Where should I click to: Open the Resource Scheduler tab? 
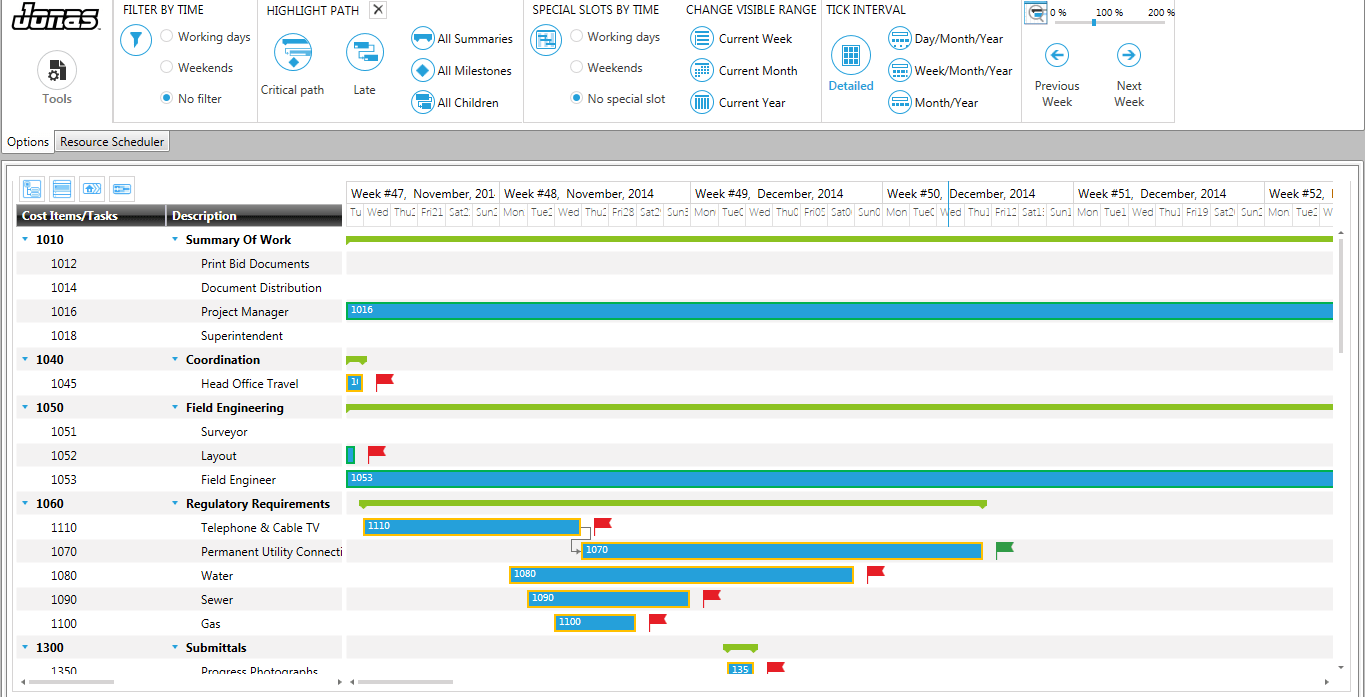(111, 141)
